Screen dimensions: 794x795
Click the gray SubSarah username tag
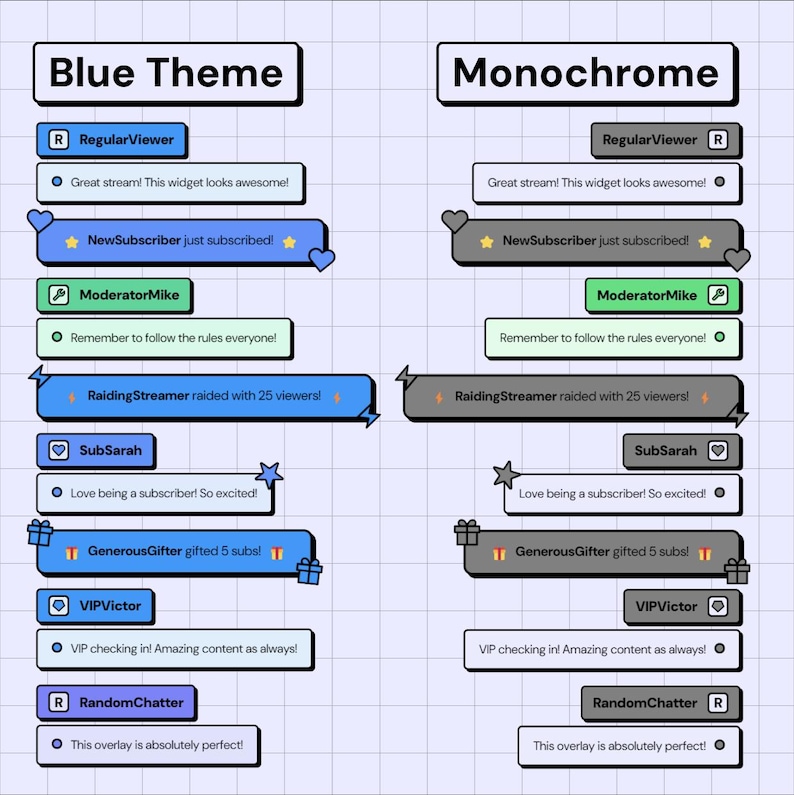click(x=681, y=450)
